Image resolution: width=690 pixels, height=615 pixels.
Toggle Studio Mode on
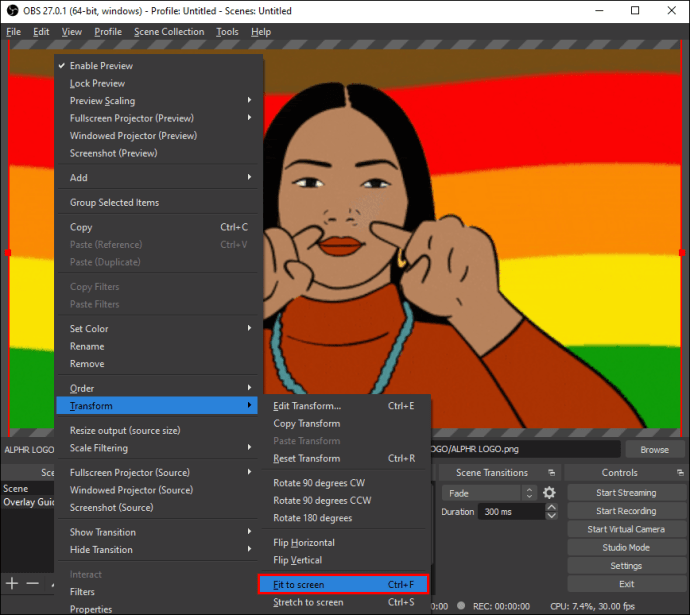626,548
